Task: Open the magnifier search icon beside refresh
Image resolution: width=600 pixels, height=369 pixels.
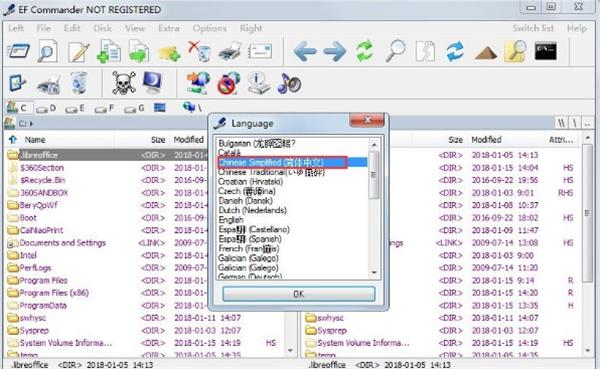Action: (x=395, y=51)
